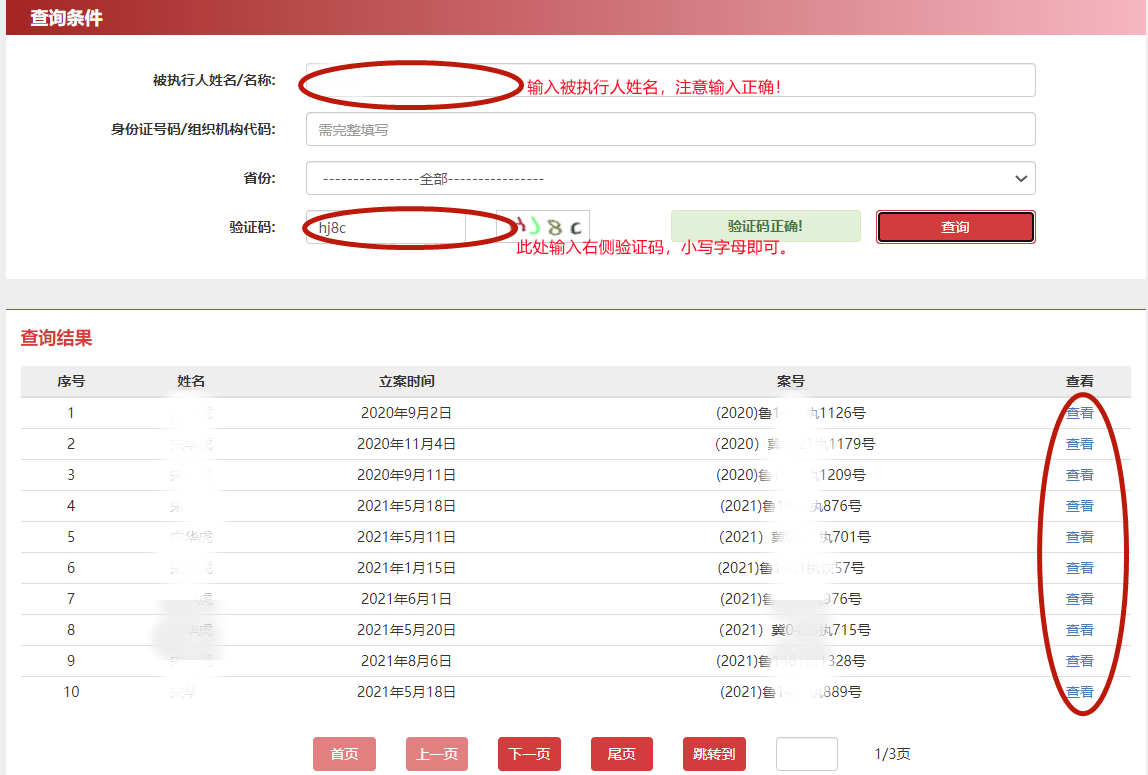Click the 验证码 captcha input containing hj8c
The height and width of the screenshot is (775, 1148).
[385, 227]
